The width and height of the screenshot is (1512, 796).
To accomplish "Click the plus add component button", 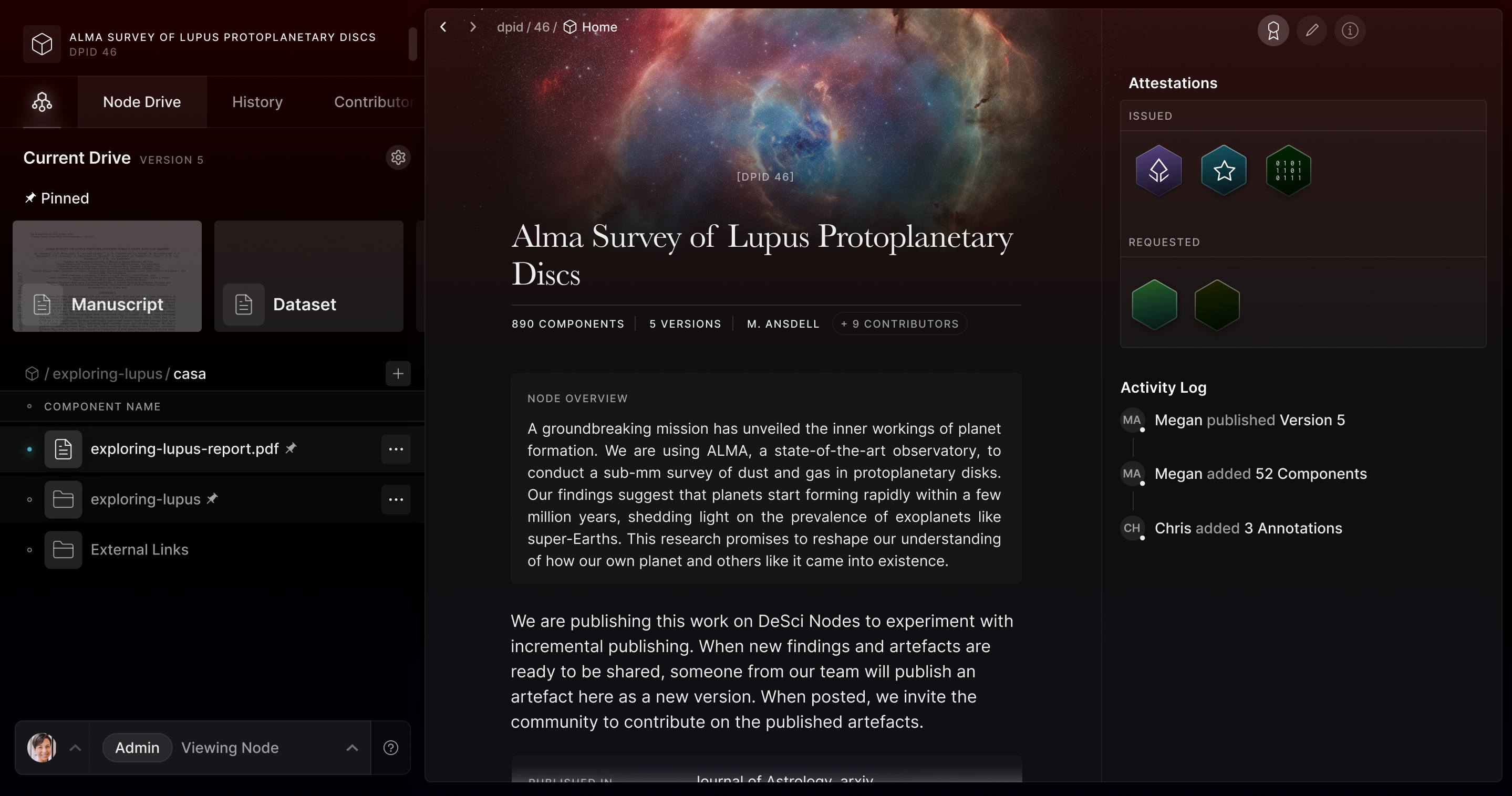I will (x=398, y=374).
